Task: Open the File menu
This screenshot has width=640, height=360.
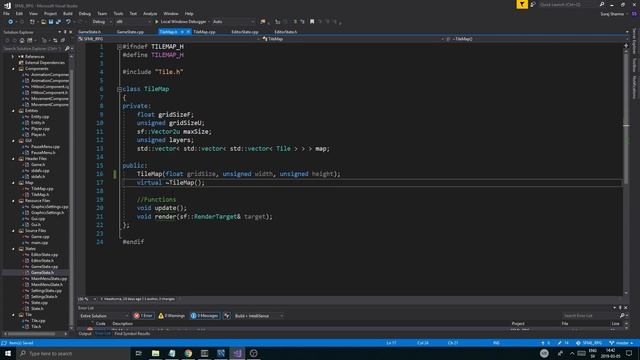Action: [x=6, y=13]
